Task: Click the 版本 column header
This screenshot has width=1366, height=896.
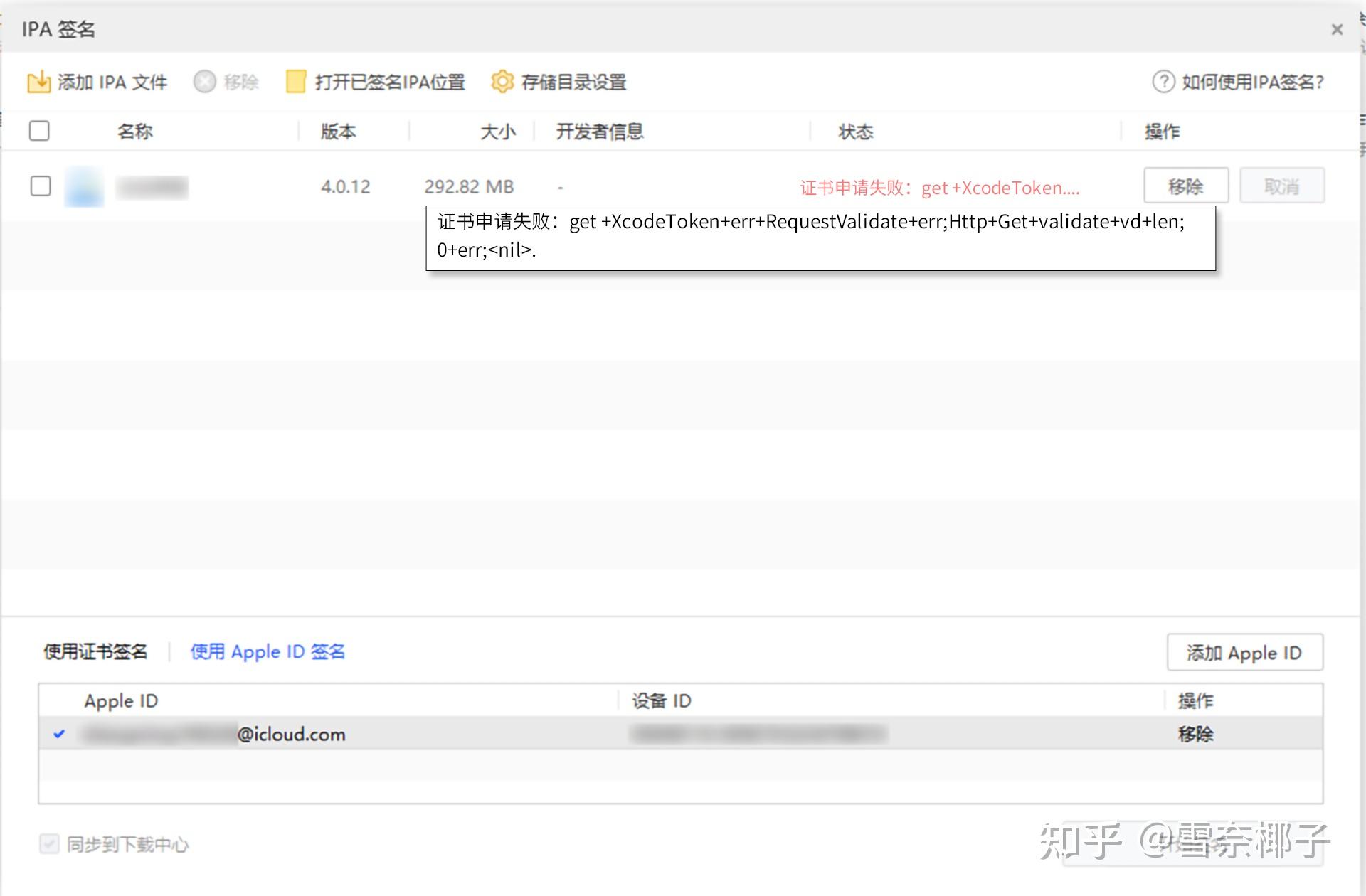Action: pos(339,132)
